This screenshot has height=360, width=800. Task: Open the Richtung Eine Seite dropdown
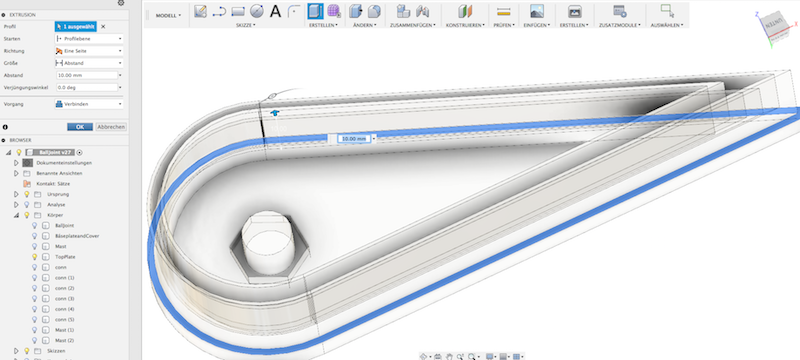[89, 51]
